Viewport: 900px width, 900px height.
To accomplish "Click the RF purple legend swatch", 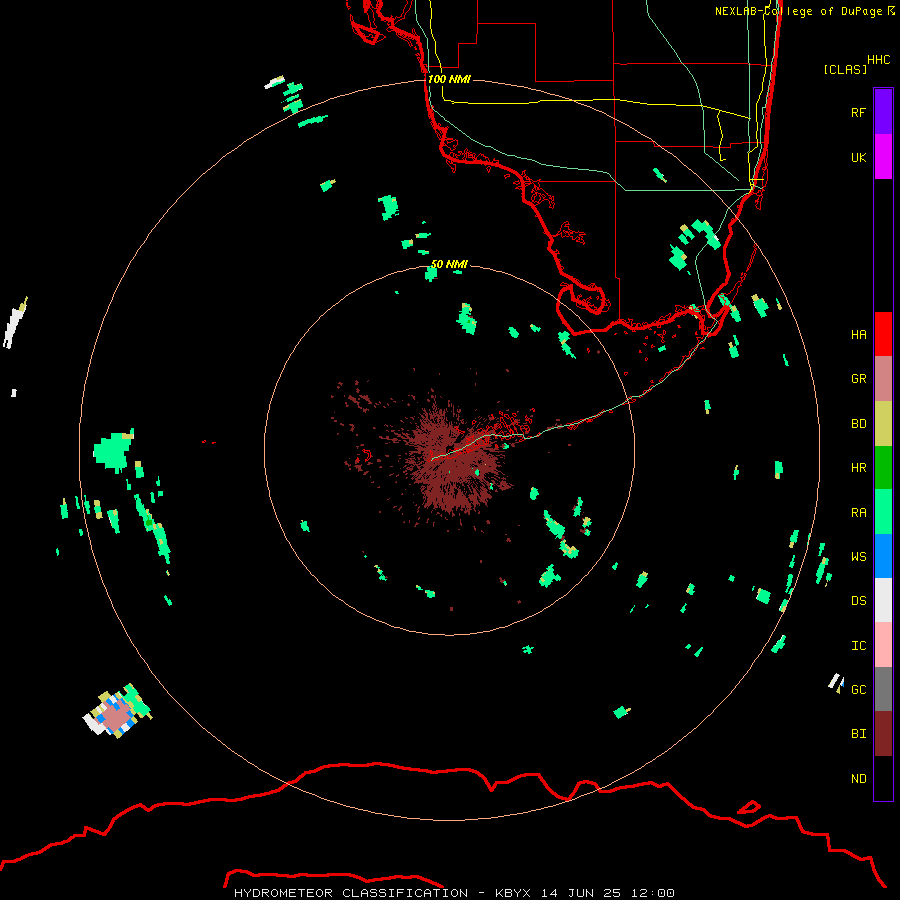I will coord(883,112).
